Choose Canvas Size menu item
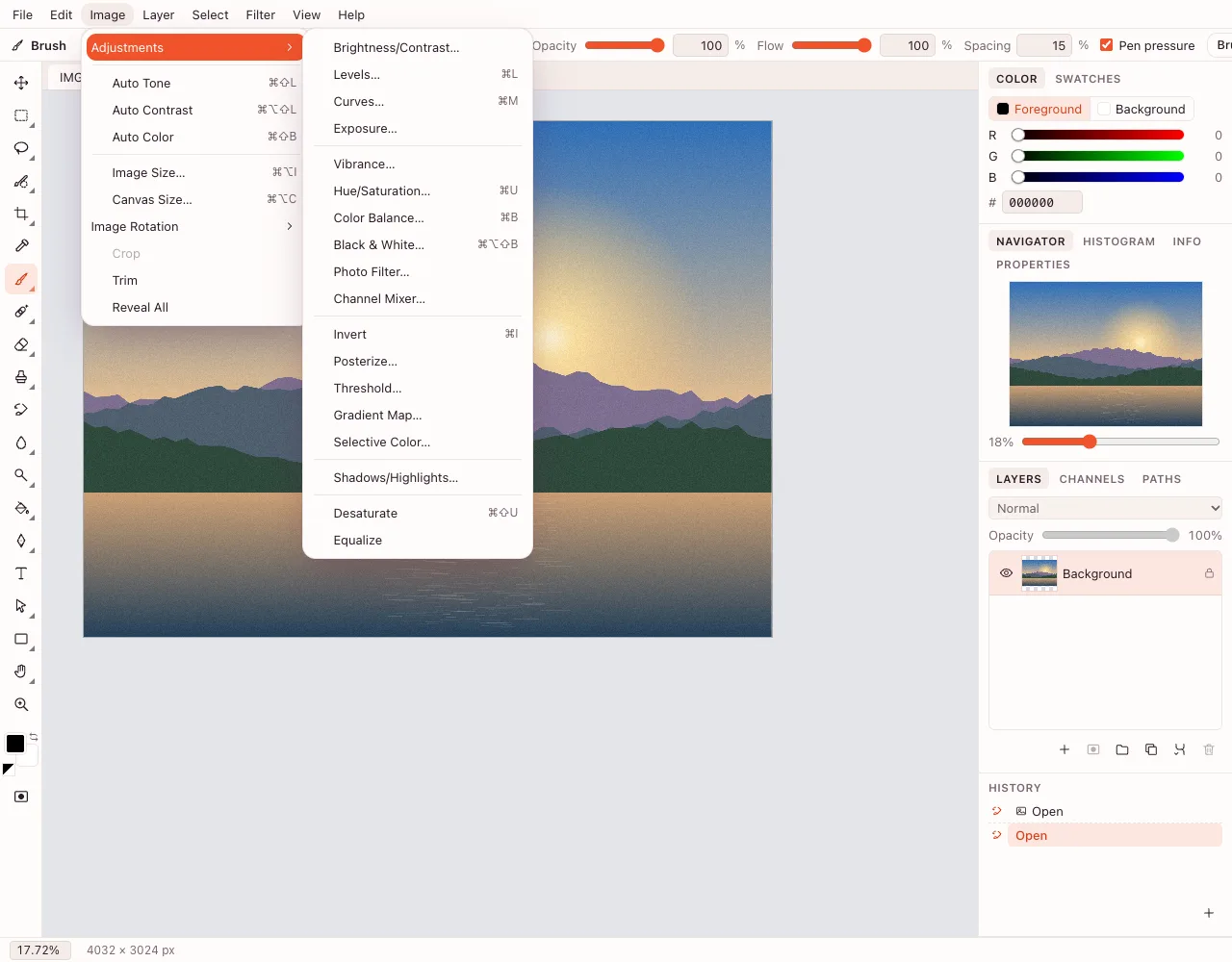 [x=192, y=199]
